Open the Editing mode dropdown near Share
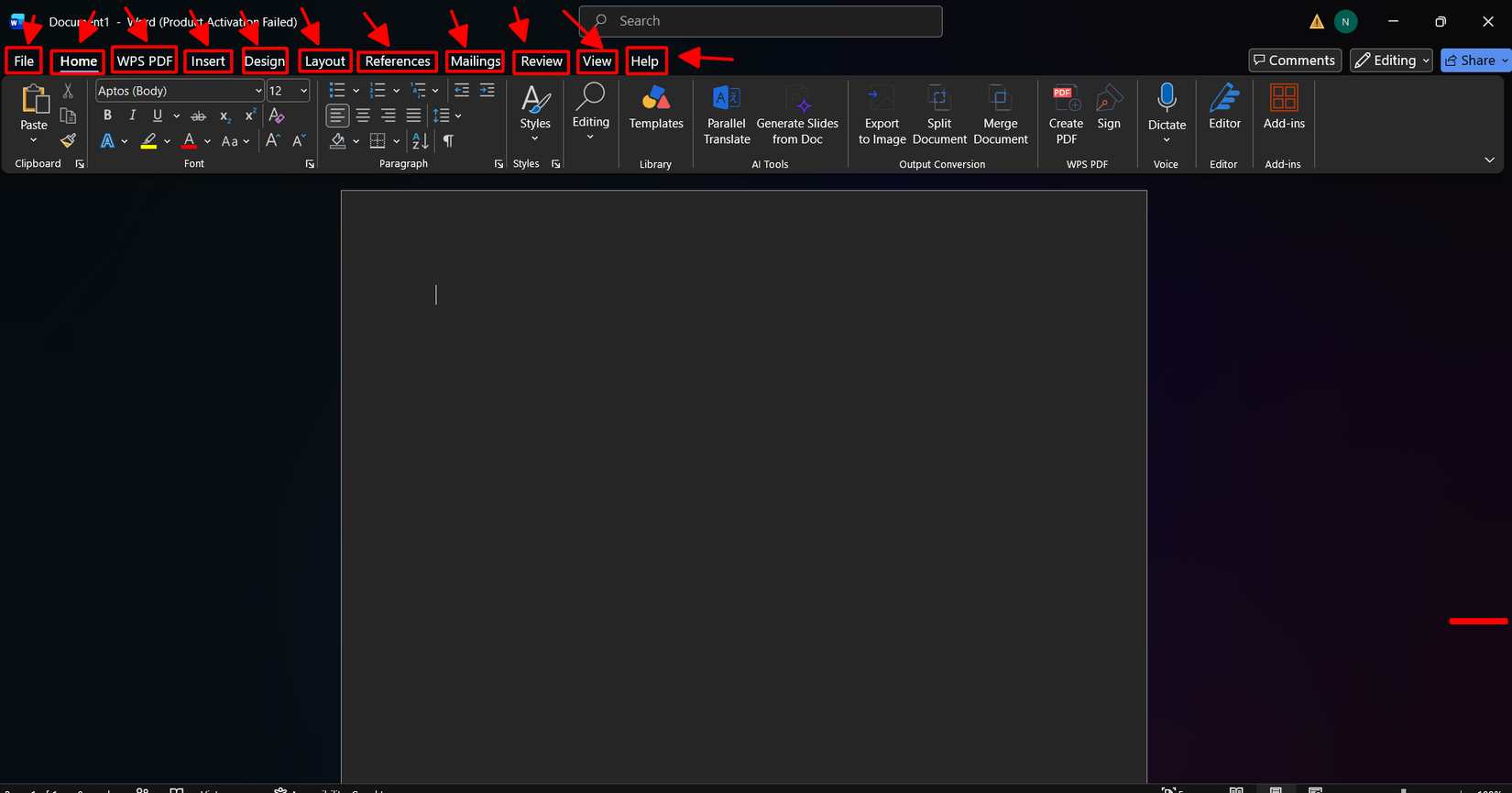The width and height of the screenshot is (1512, 793). (1391, 61)
